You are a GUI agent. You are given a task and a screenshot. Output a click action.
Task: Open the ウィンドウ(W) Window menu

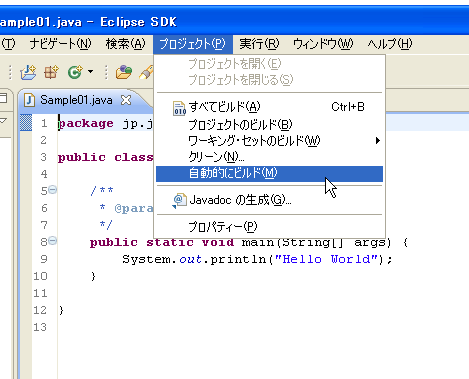(x=323, y=44)
